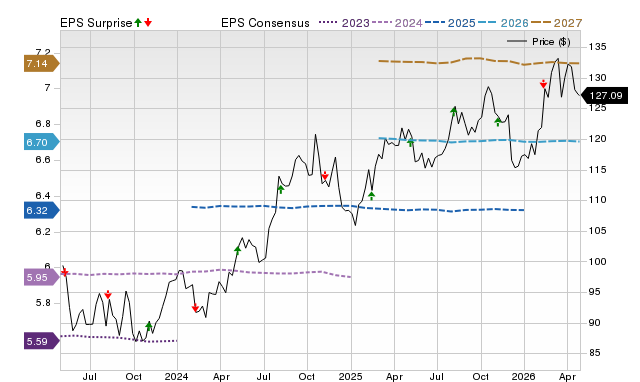The width and height of the screenshot is (640, 382).
Task: Click the 105 price axis label
Action: [x=598, y=231]
